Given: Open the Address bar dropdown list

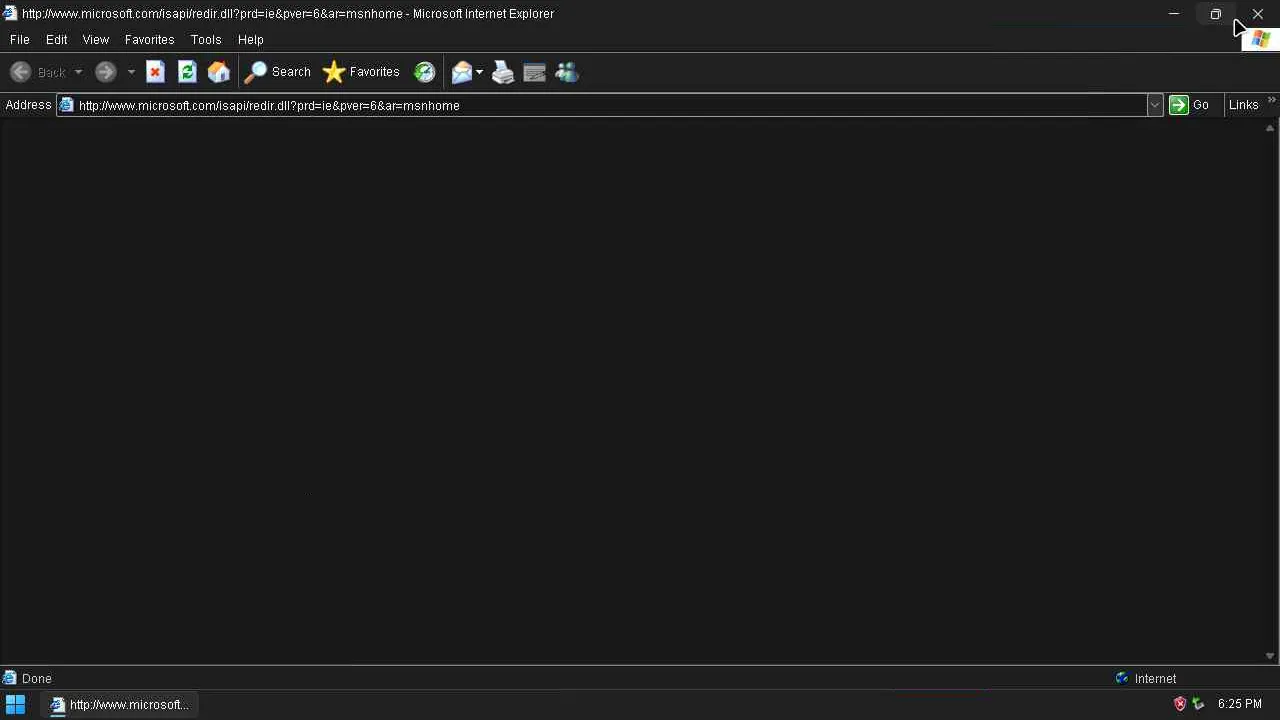Looking at the screenshot, I should [1155, 105].
